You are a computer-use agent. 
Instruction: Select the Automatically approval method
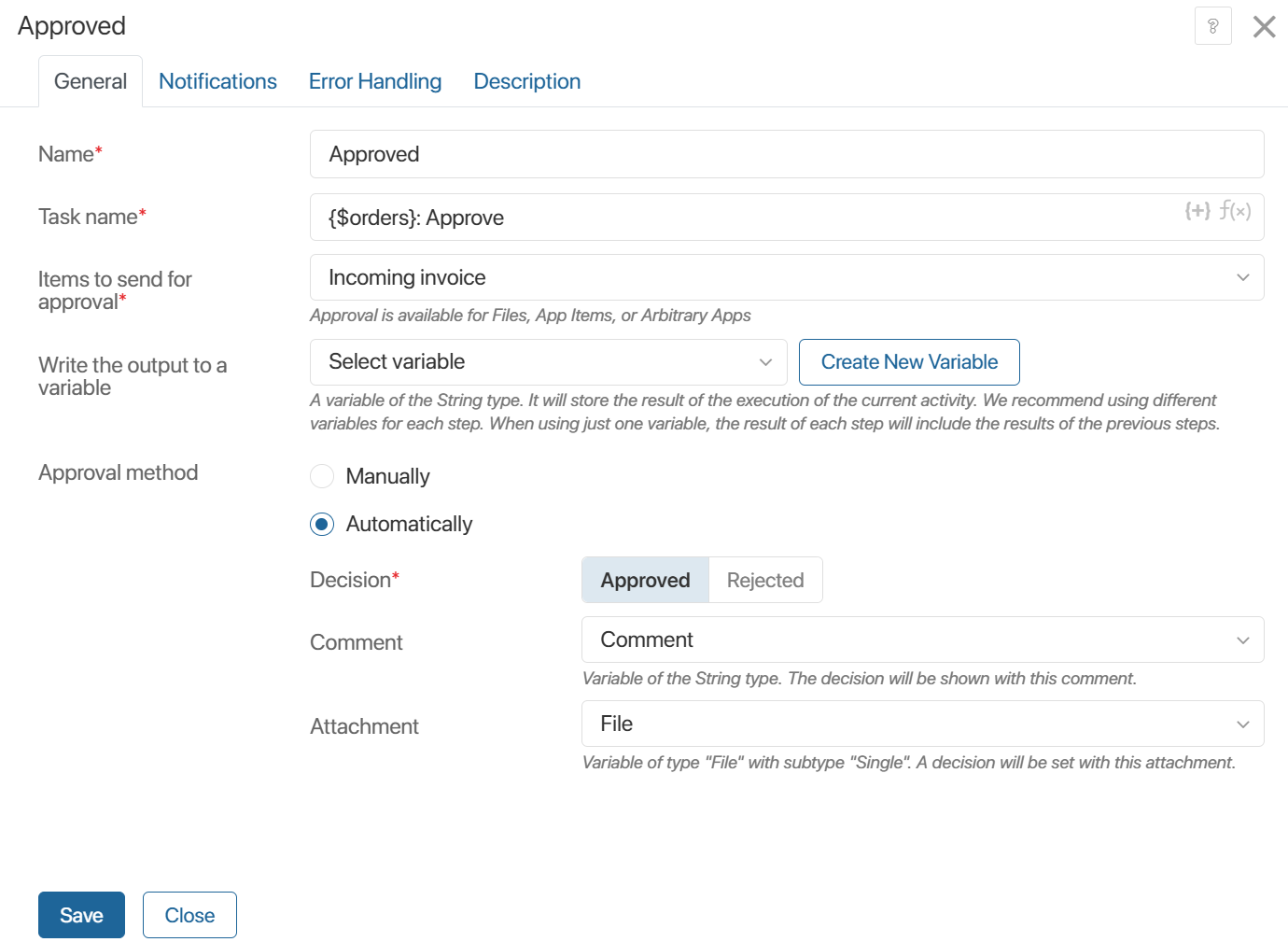point(321,524)
